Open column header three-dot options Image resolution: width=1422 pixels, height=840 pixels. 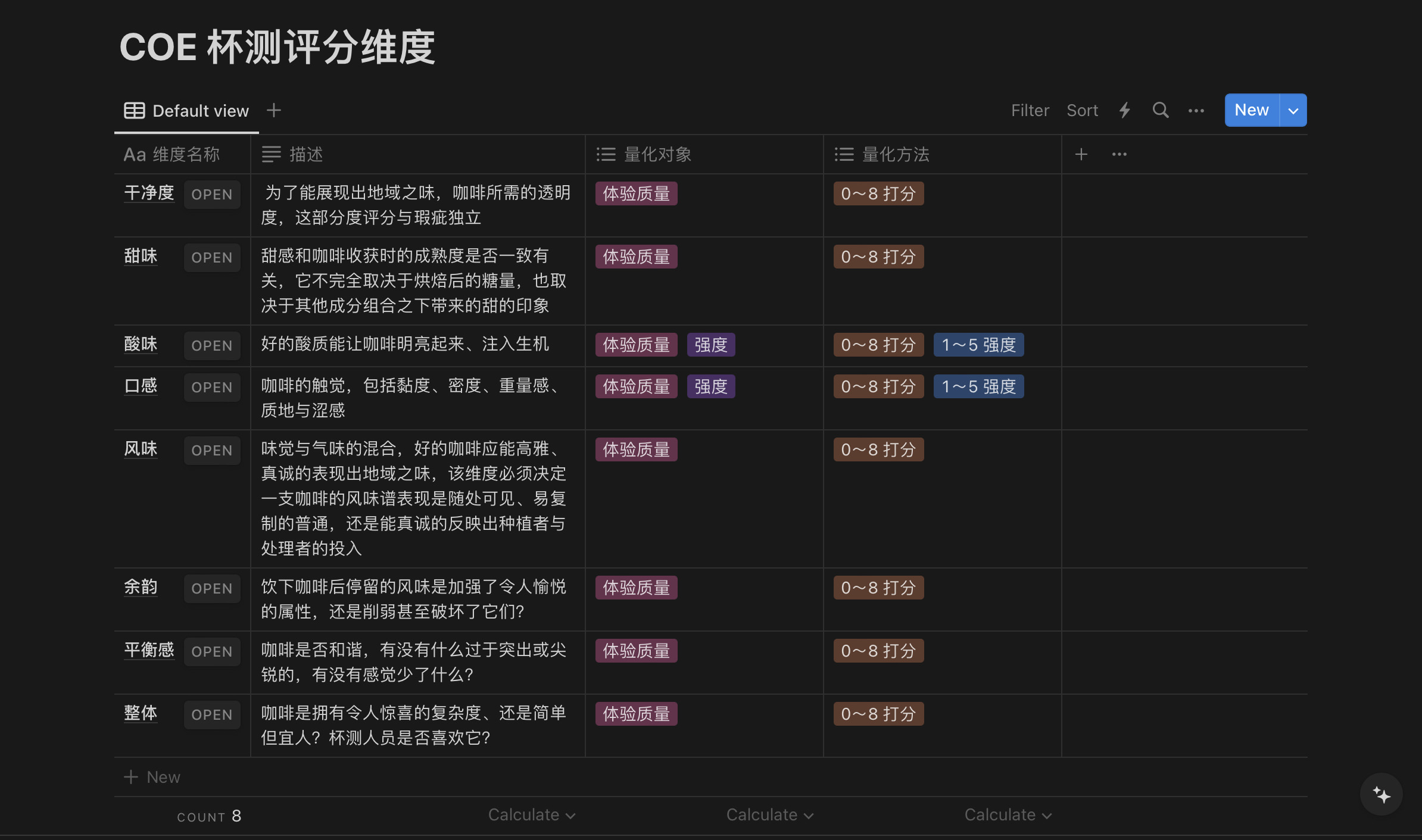click(1119, 154)
